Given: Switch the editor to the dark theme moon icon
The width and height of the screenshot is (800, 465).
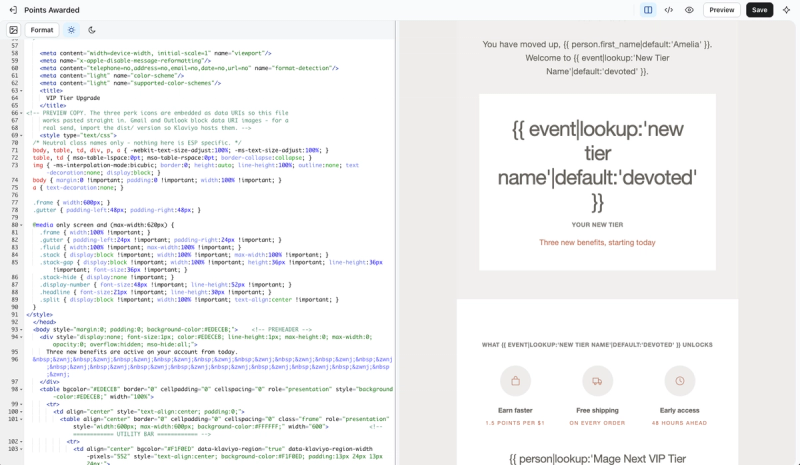Looking at the screenshot, I should tap(92, 30).
